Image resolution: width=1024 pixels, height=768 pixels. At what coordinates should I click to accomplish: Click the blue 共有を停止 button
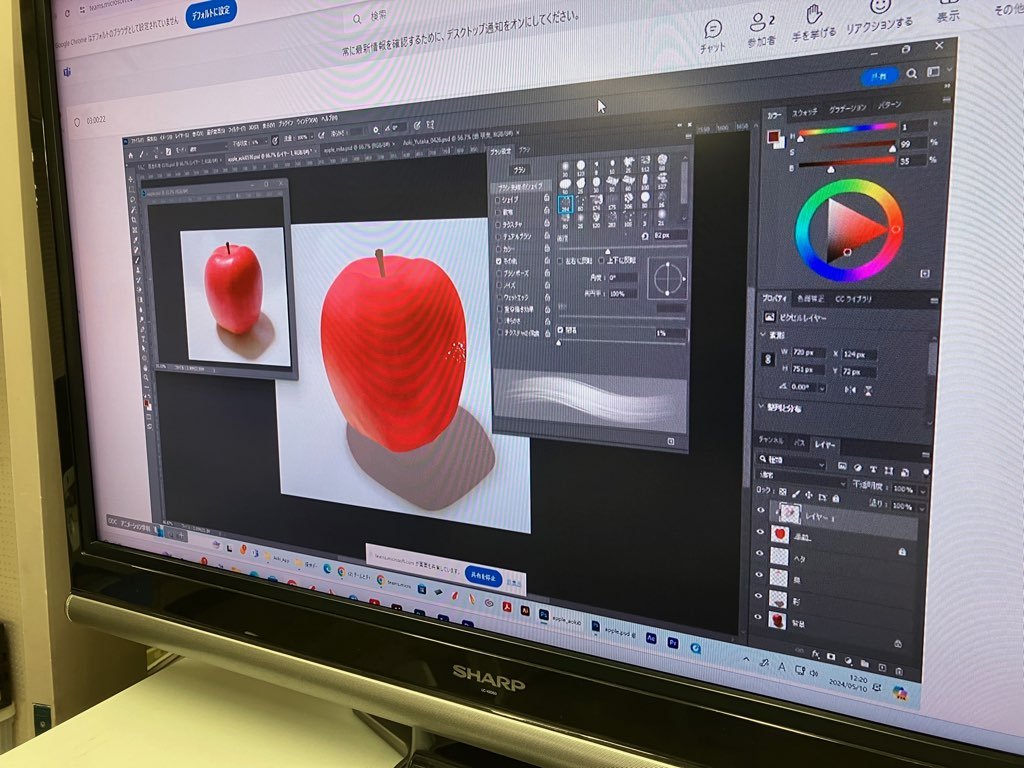(x=483, y=577)
